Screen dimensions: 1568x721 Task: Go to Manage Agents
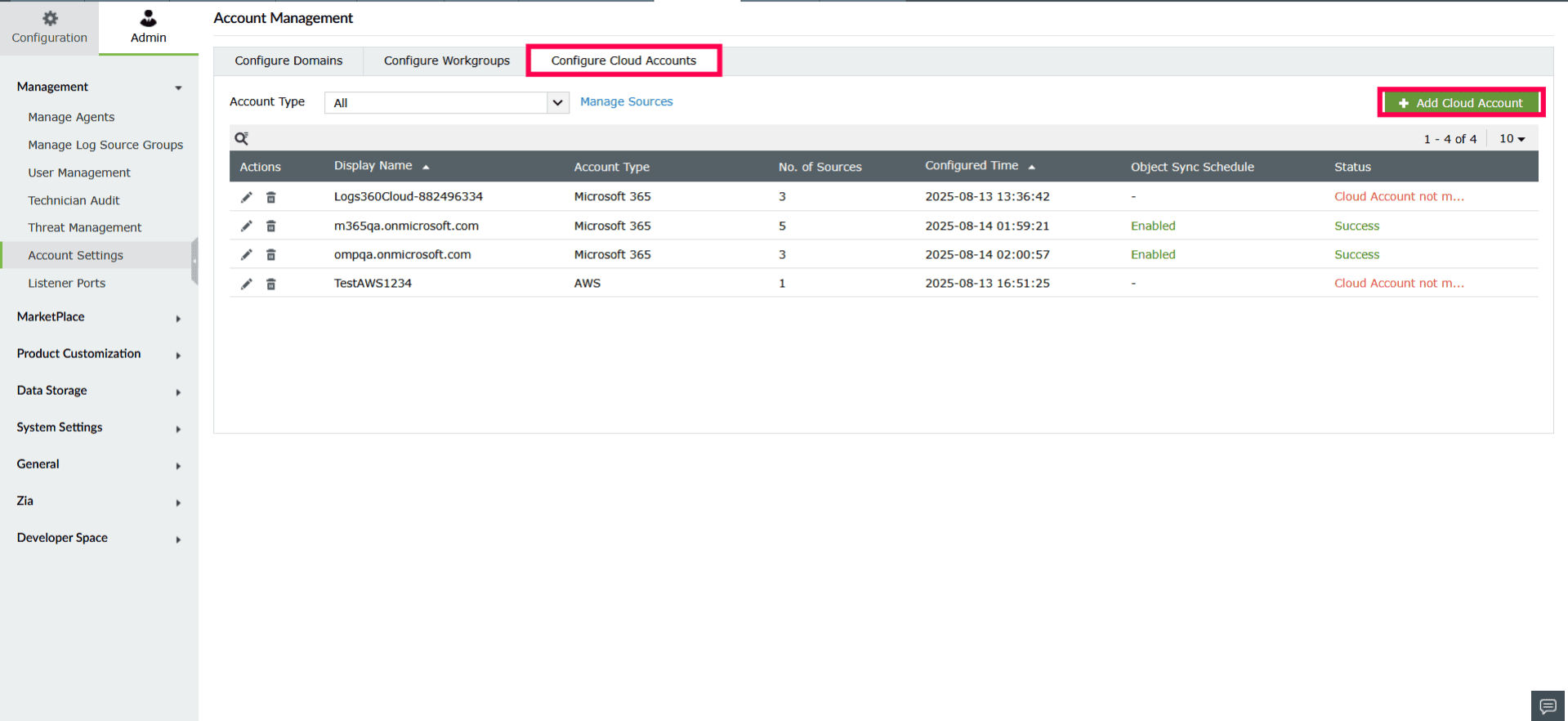71,117
